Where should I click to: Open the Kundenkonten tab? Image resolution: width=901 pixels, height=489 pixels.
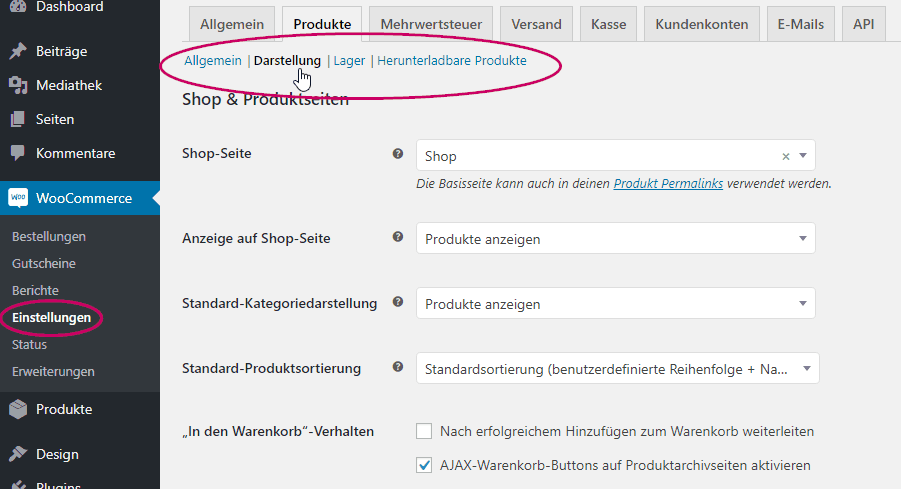click(702, 24)
